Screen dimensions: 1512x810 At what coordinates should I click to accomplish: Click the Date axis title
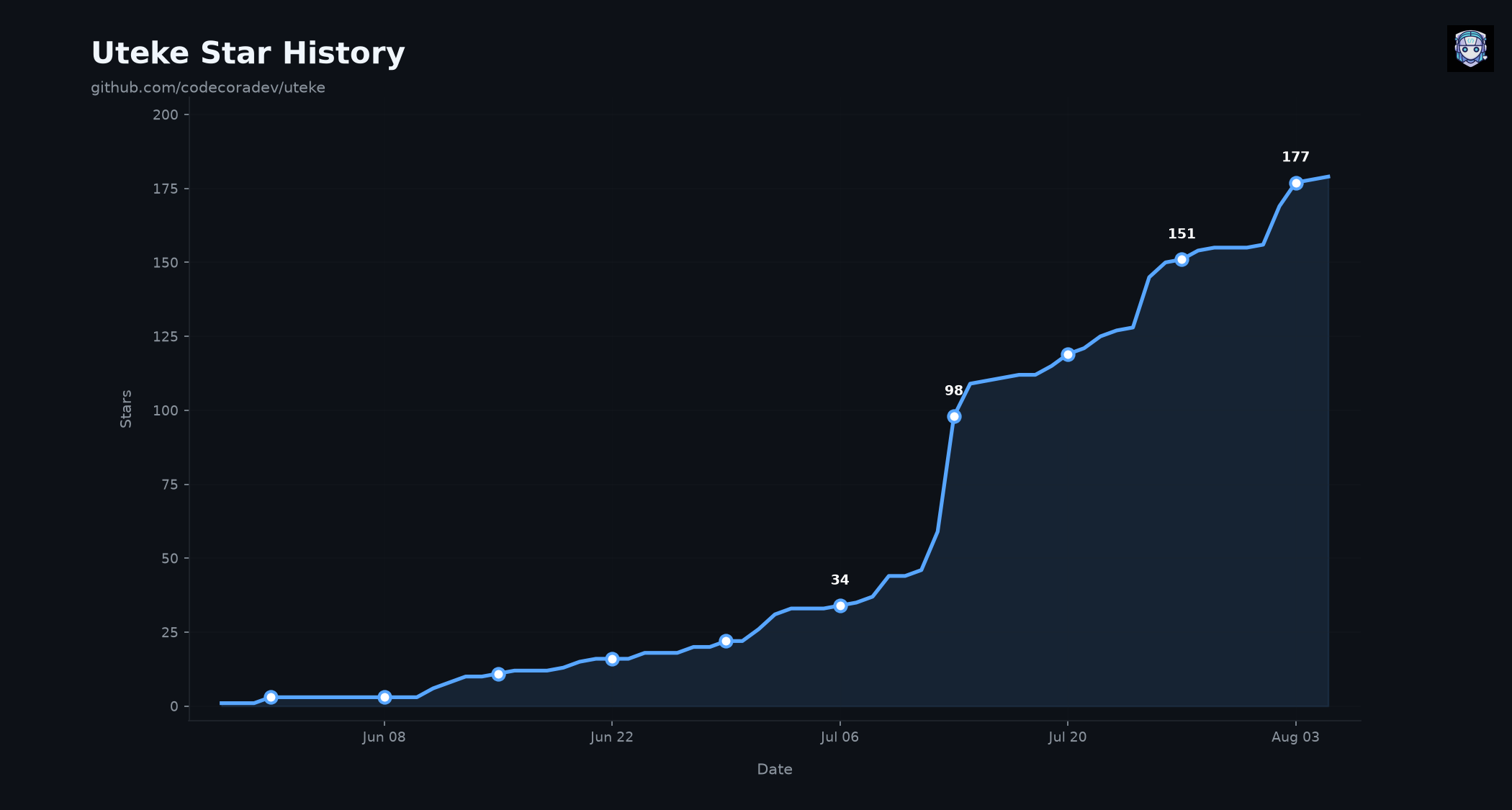coord(775,769)
